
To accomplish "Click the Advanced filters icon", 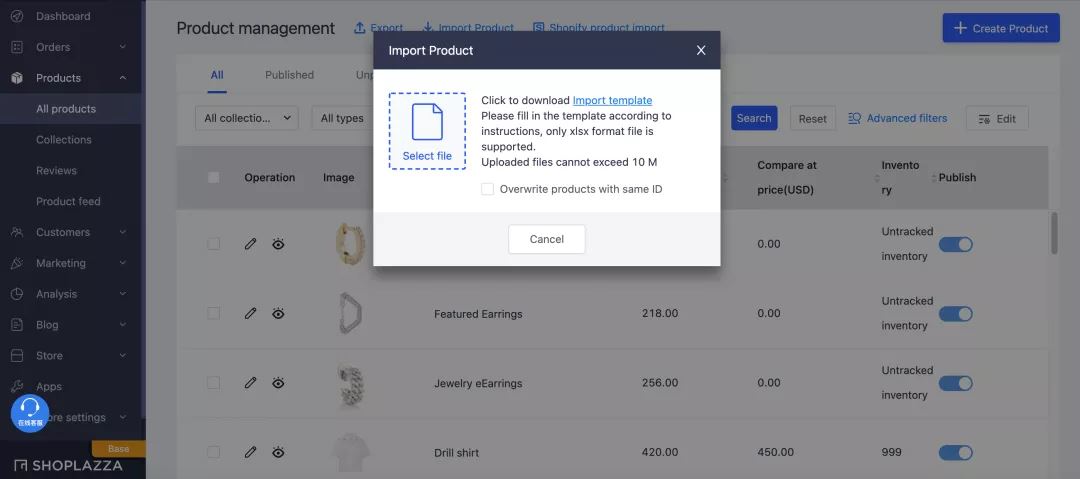I will [x=855, y=119].
